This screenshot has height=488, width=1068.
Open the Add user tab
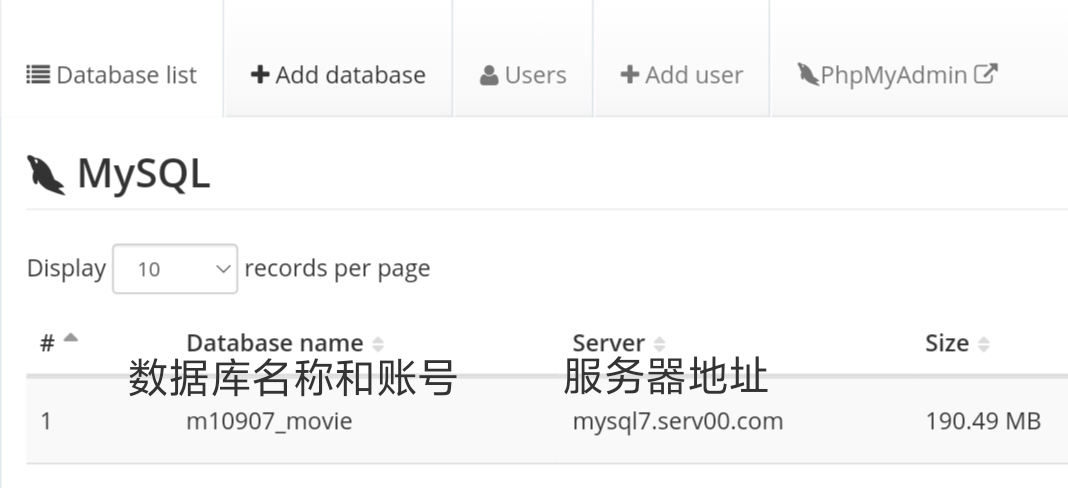point(682,75)
